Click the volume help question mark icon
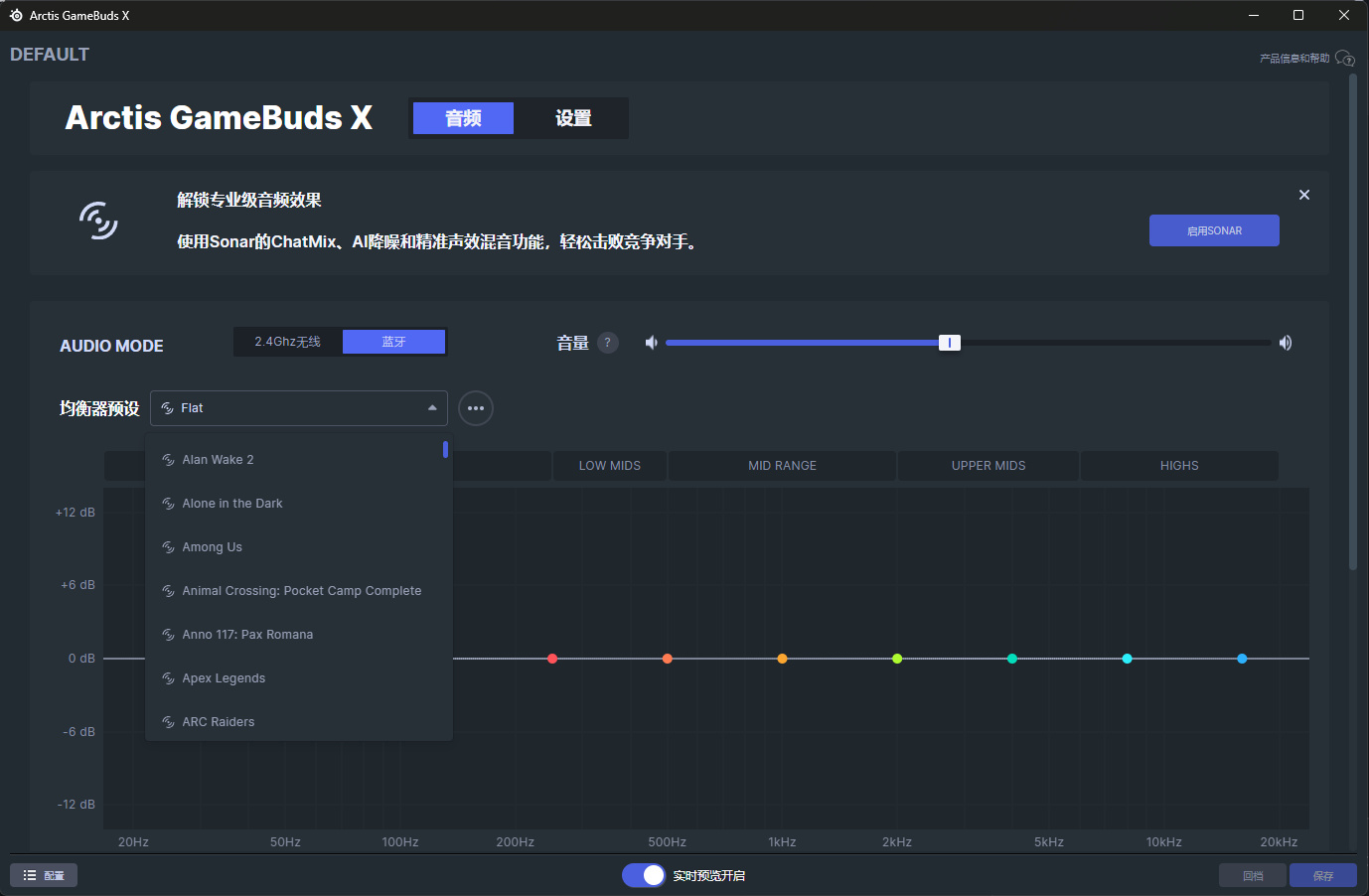The width and height of the screenshot is (1369, 896). coord(608,343)
